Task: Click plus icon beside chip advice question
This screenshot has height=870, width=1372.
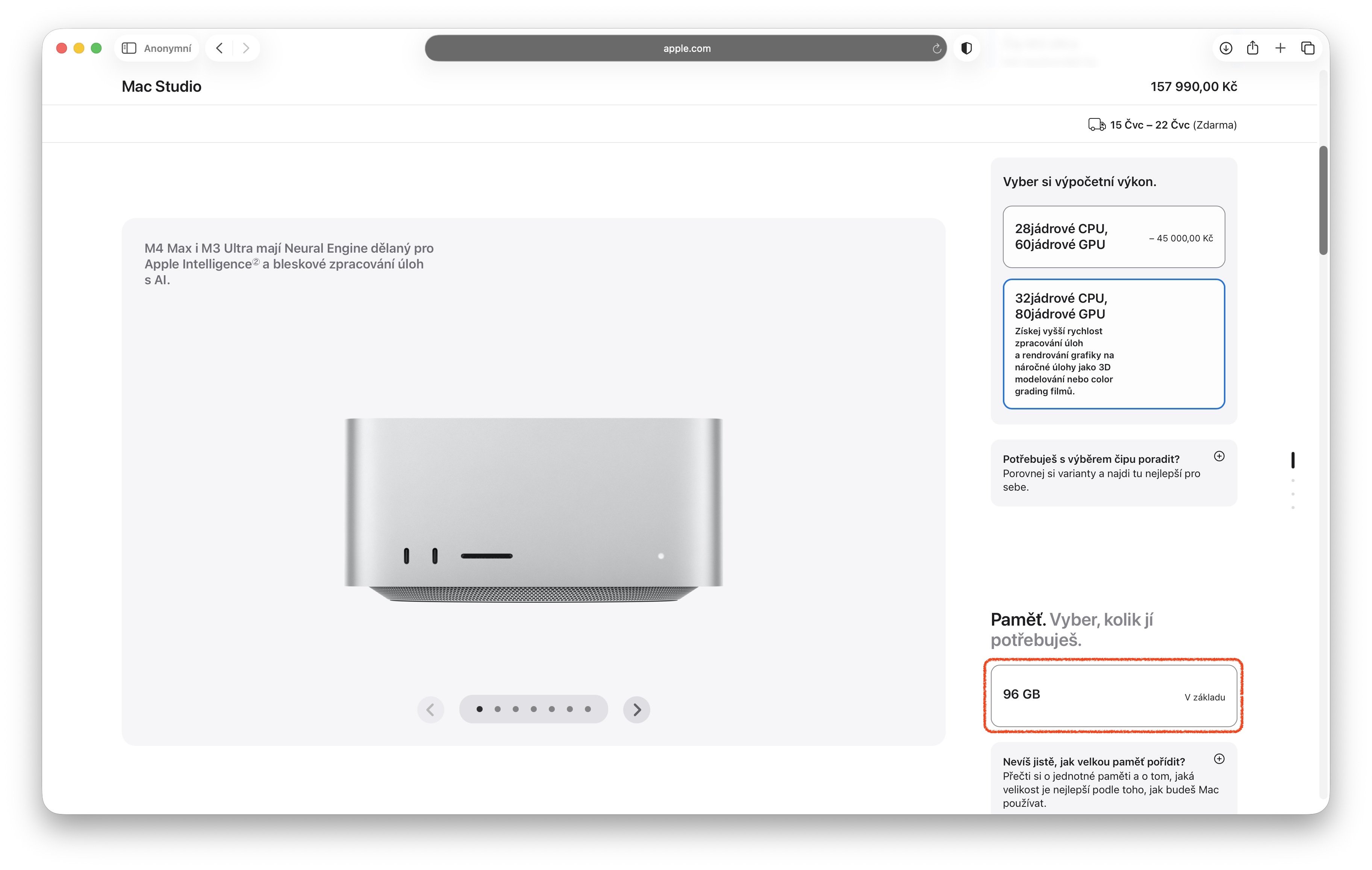Action: tap(1219, 456)
